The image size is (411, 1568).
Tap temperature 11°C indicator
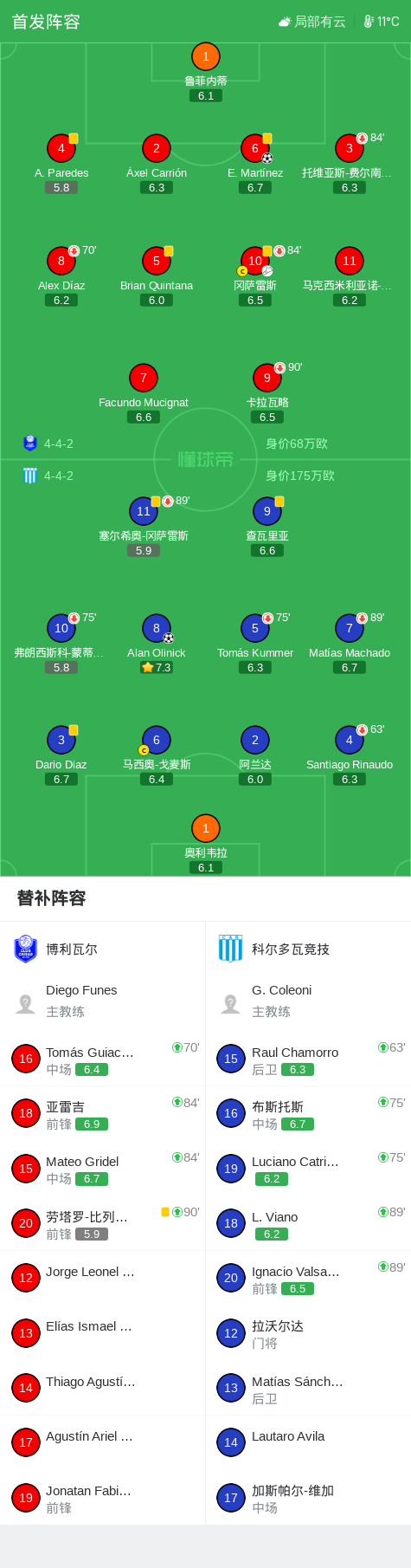(x=382, y=22)
